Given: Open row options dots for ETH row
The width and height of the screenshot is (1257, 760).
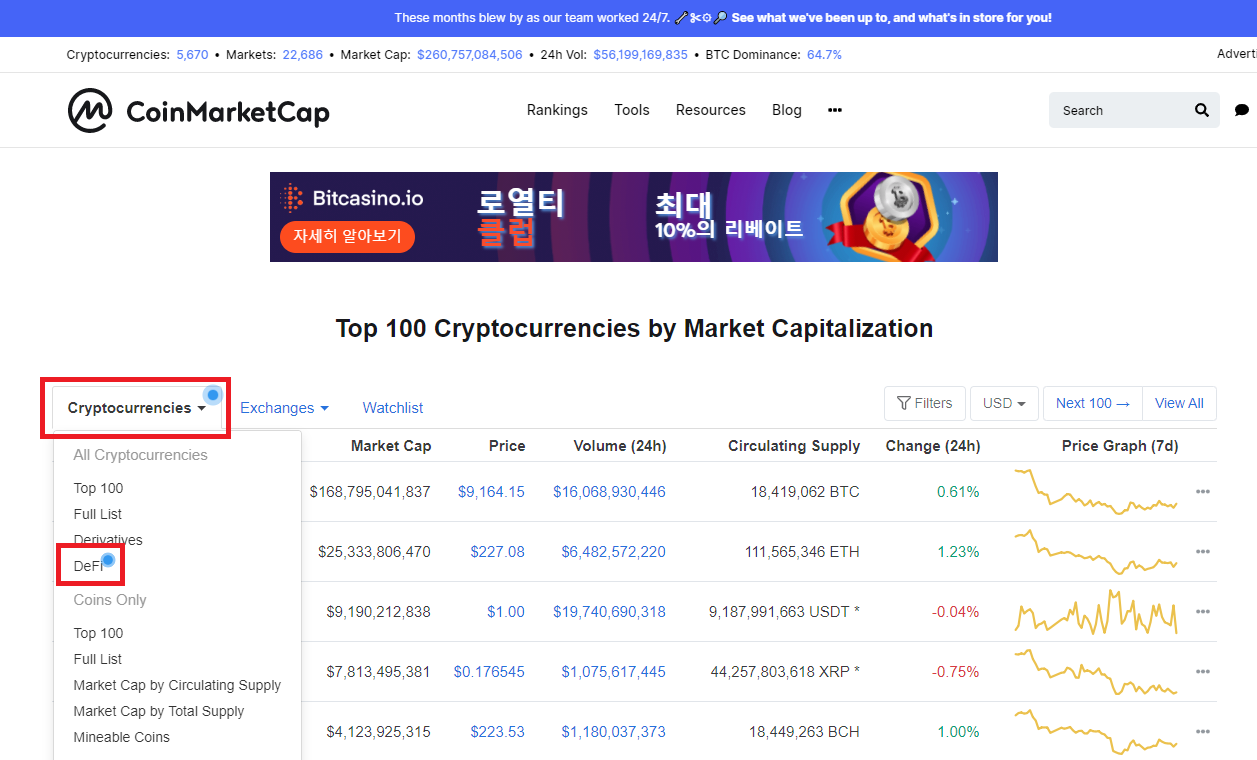Looking at the screenshot, I should click(1203, 552).
